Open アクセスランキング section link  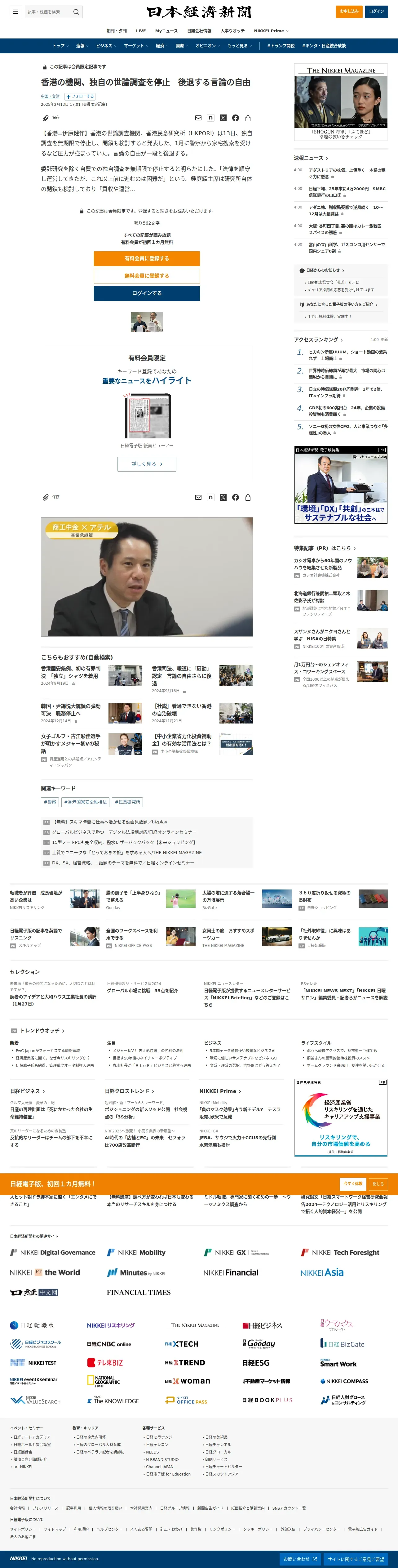tap(318, 340)
